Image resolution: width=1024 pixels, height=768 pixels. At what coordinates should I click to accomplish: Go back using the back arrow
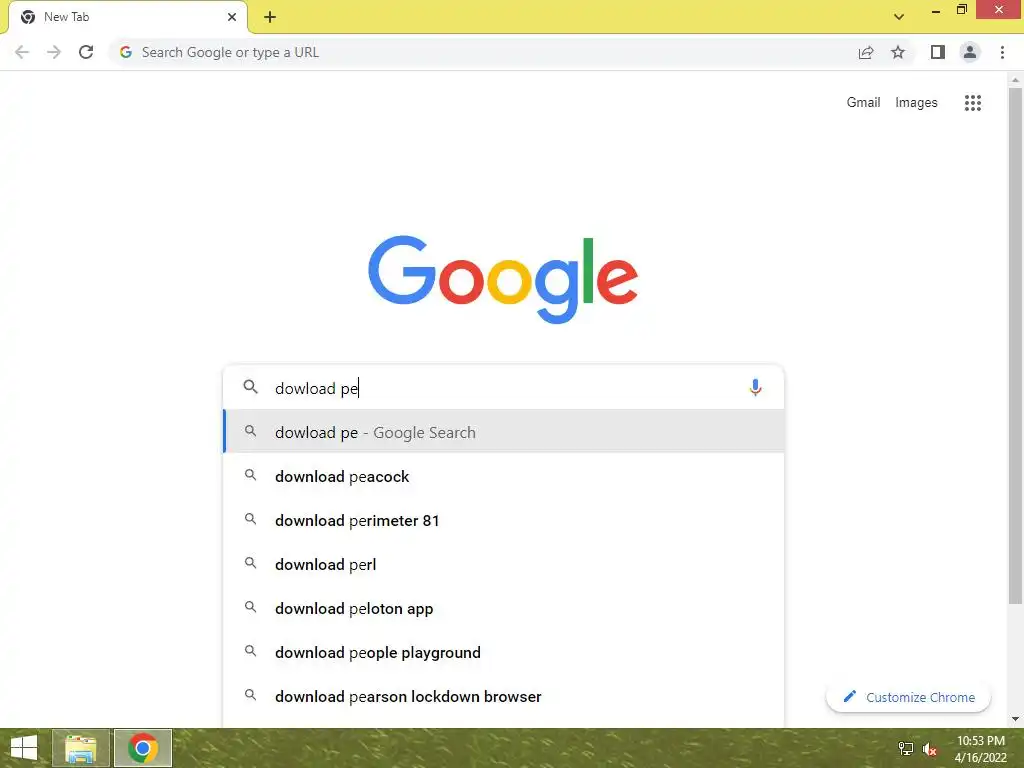point(22,52)
